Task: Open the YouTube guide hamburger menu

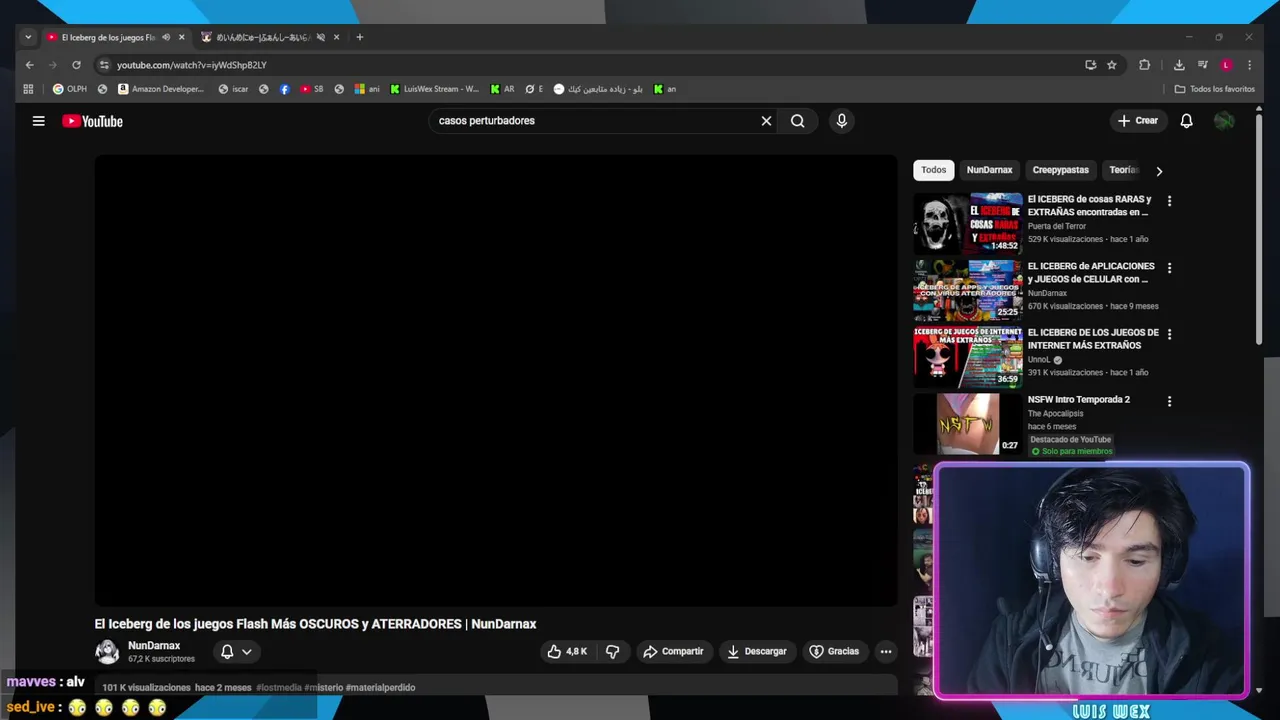Action: (x=38, y=121)
